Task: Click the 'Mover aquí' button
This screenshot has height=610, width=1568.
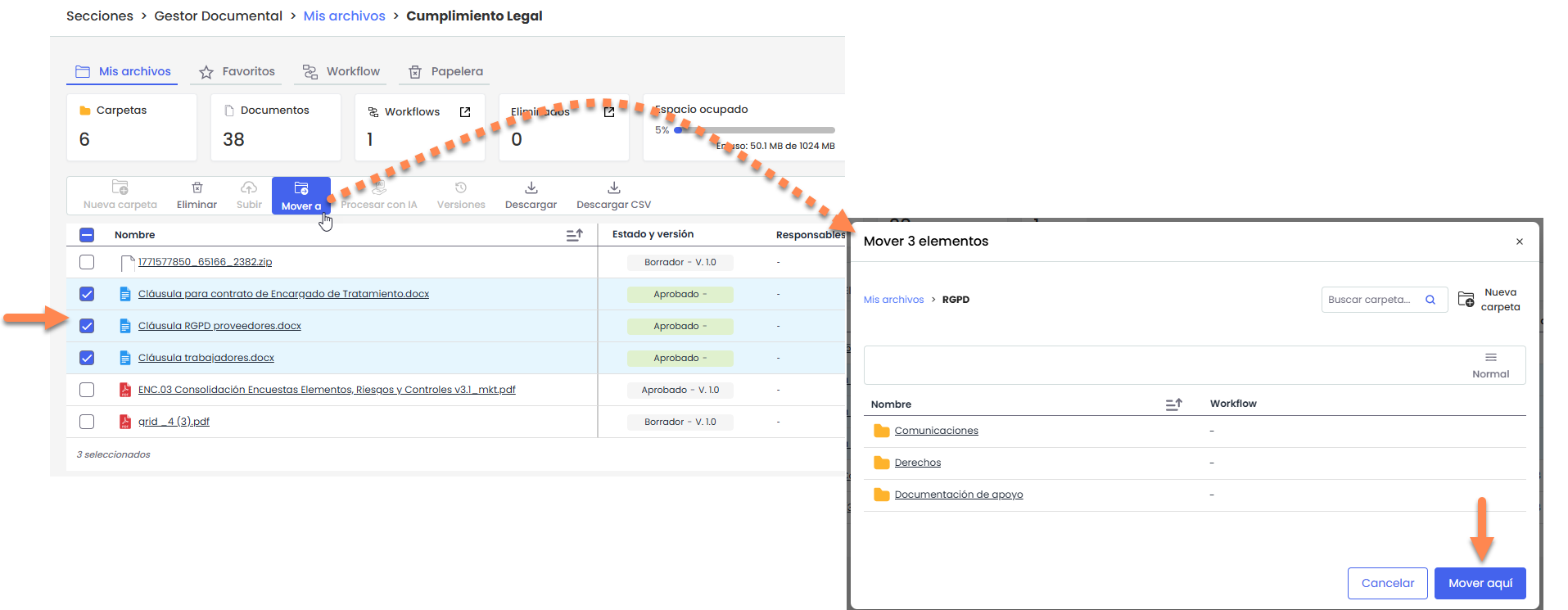Action: (1480, 583)
